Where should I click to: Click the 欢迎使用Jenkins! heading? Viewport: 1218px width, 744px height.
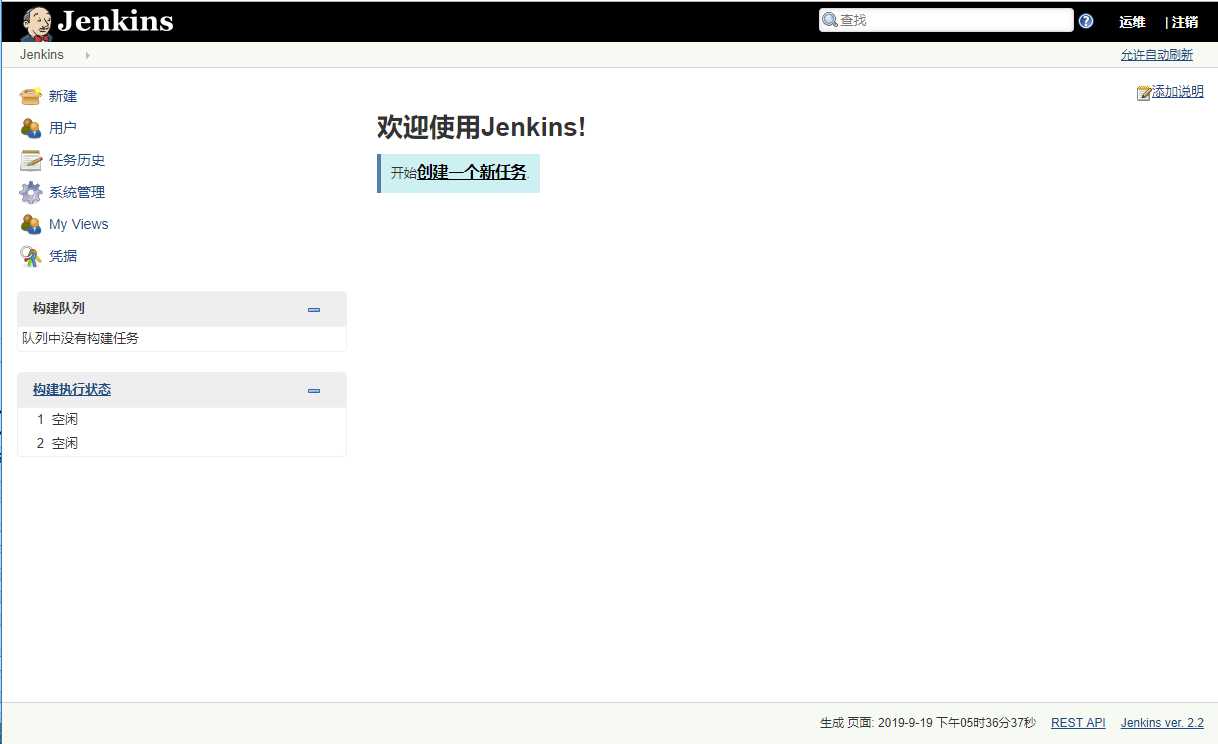click(x=481, y=127)
